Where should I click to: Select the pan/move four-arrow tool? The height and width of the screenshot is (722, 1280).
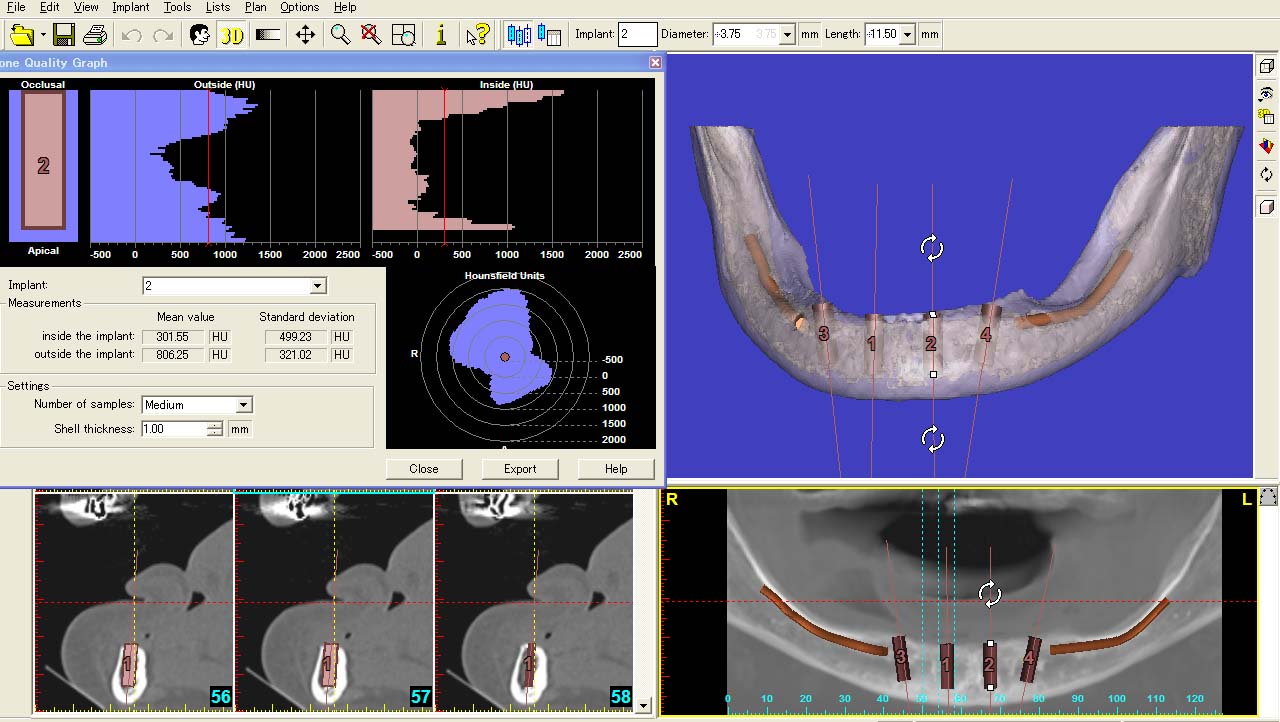[305, 35]
